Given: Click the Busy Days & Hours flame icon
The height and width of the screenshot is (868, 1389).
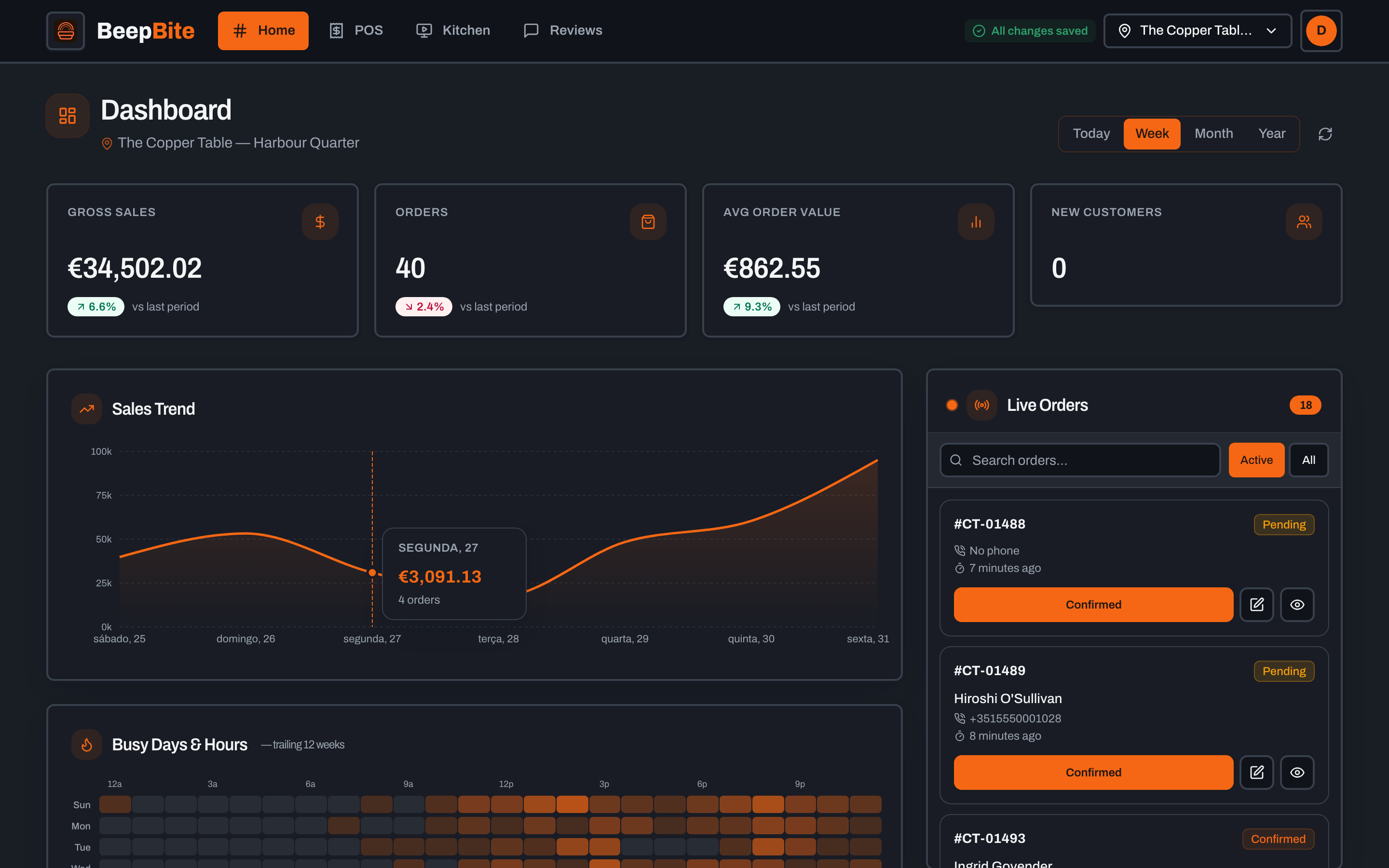Looking at the screenshot, I should click(87, 745).
